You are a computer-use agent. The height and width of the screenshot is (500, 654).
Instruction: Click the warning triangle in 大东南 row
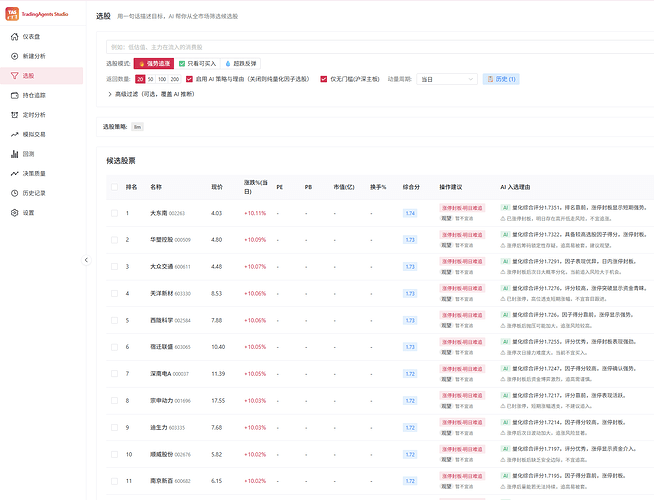click(x=503, y=219)
